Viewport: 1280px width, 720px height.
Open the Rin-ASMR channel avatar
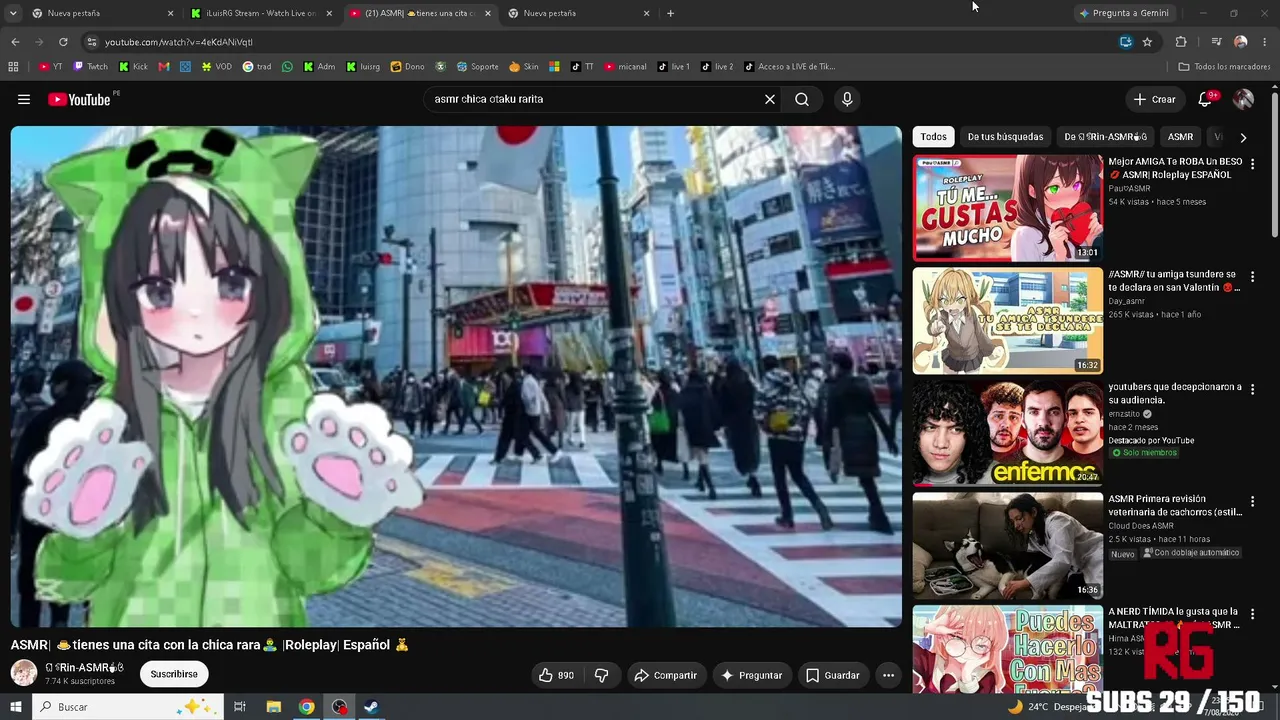pos(24,673)
